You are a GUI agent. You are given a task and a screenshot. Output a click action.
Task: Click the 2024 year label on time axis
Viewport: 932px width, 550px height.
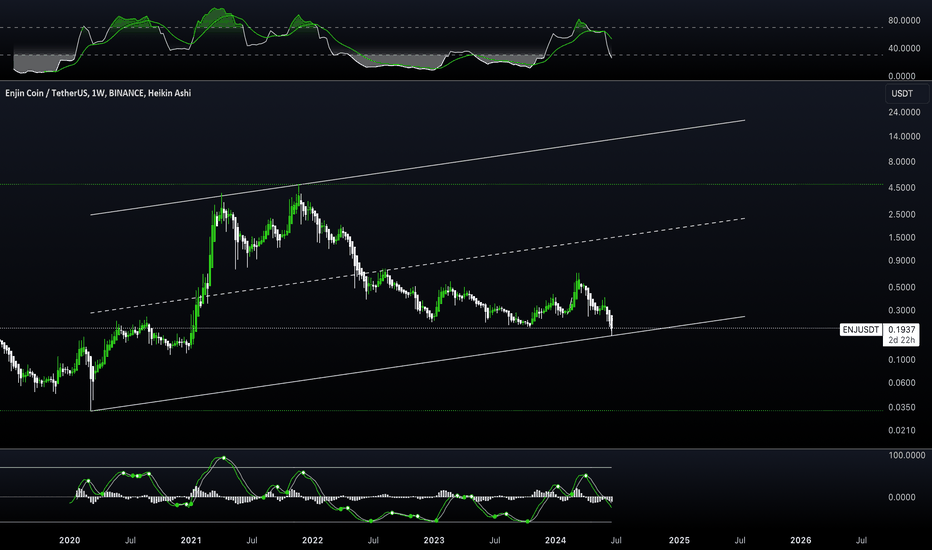(x=555, y=540)
